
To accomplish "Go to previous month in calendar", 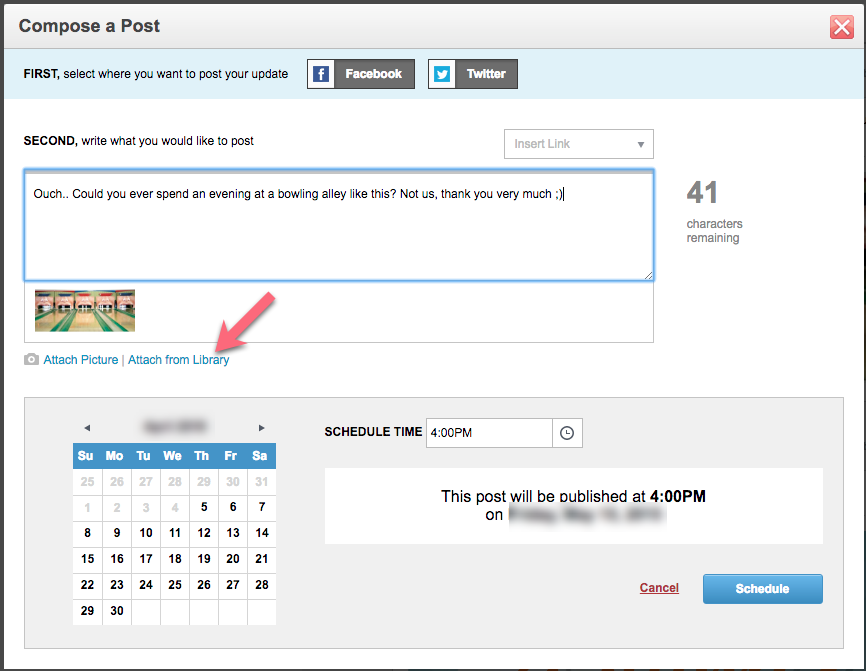I will (87, 428).
